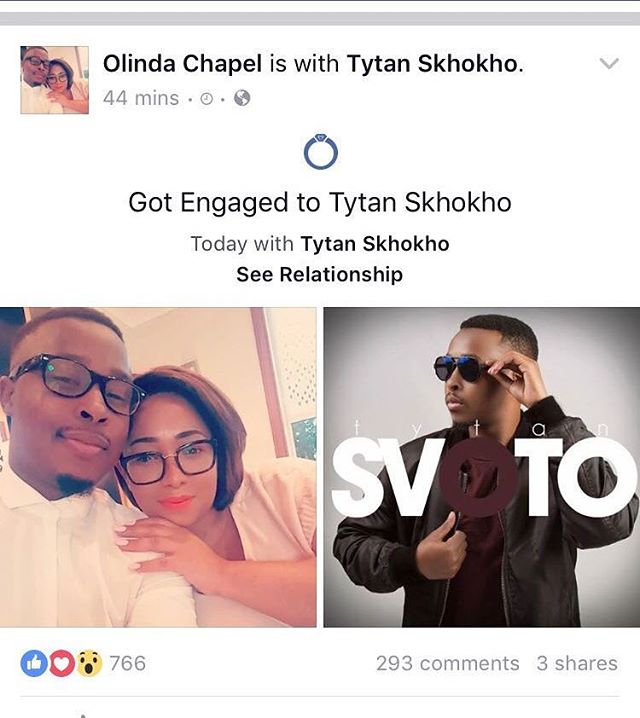Image resolution: width=640 pixels, height=718 pixels.
Task: Click the red heart Love reaction icon
Action: tap(61, 664)
